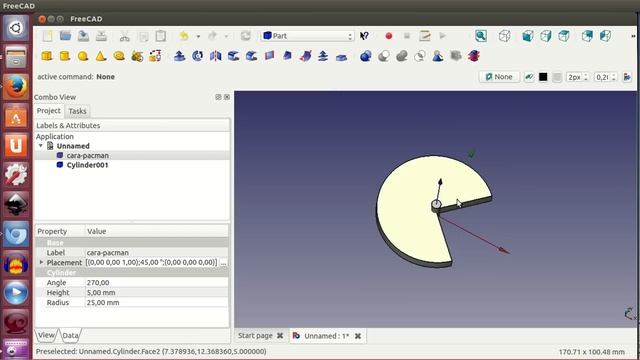
Task: Switch to the Tasks tab
Action: click(77, 111)
